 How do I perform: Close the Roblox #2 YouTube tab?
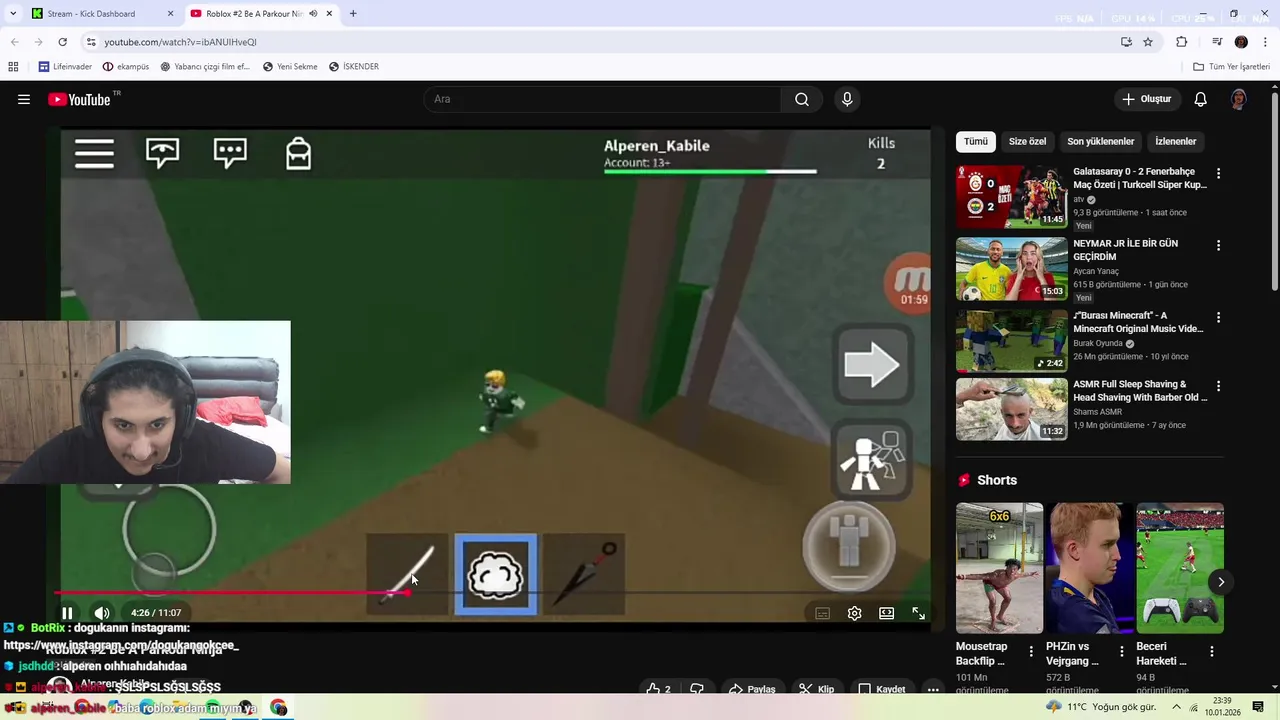[329, 14]
